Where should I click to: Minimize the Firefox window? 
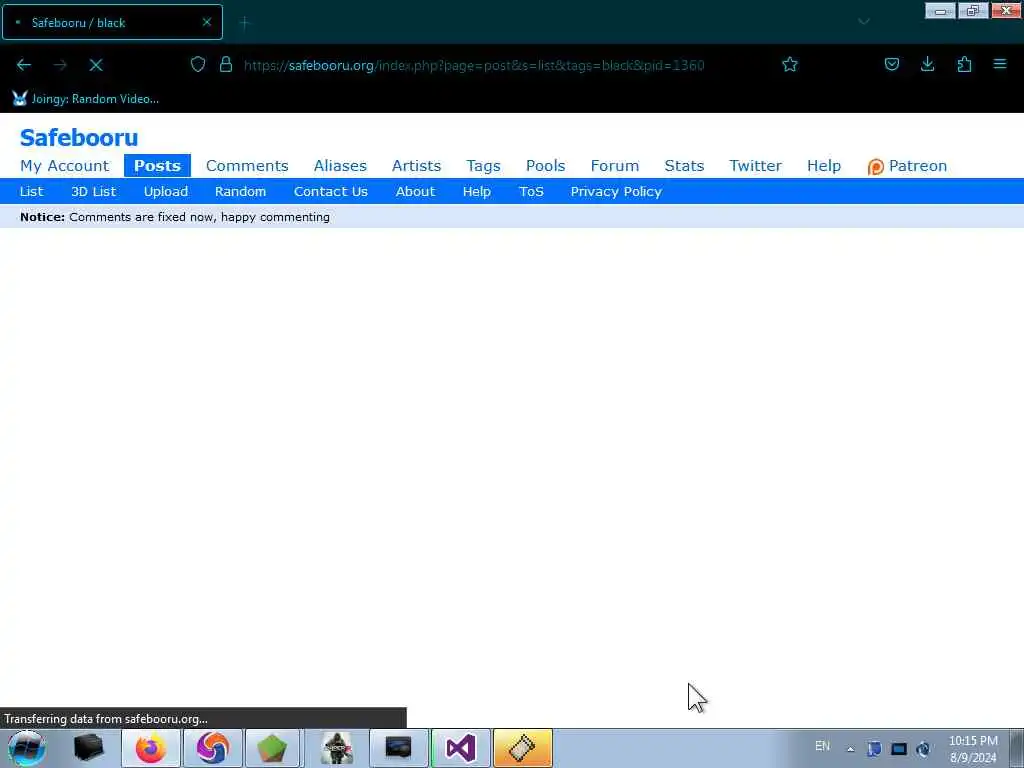(940, 10)
